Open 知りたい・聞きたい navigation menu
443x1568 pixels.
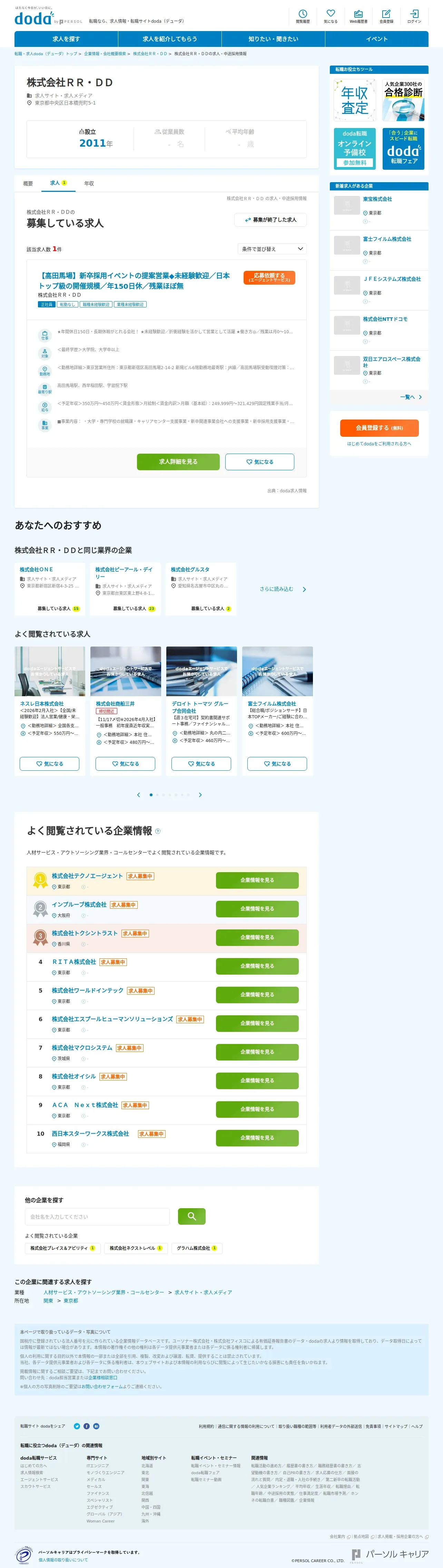[273, 39]
